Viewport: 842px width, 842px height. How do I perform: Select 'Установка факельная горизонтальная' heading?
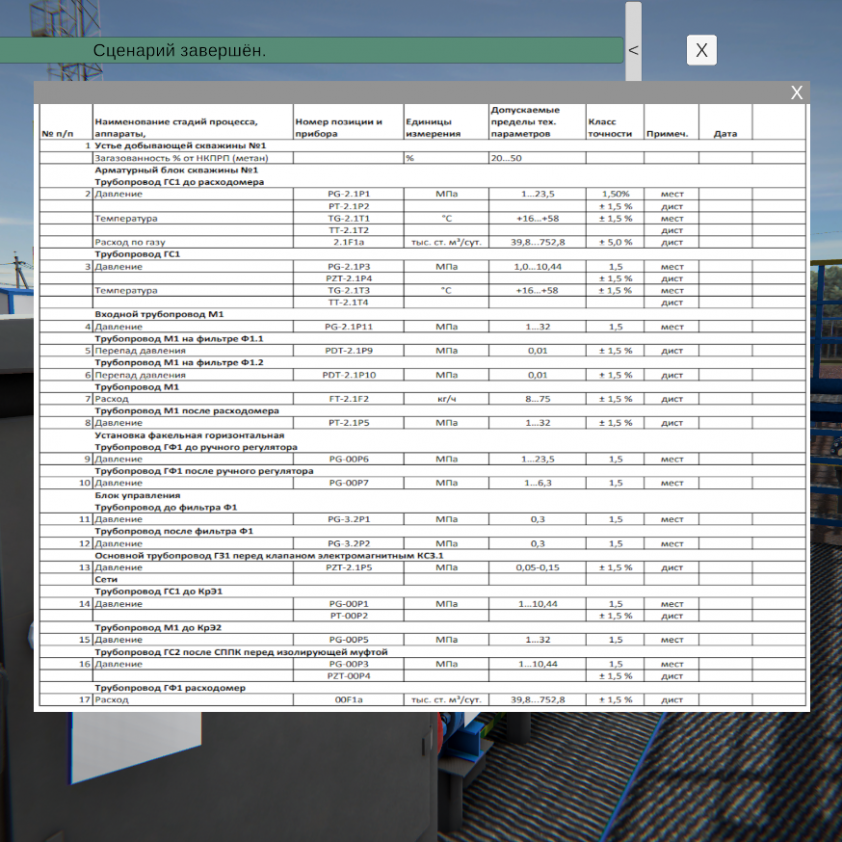click(190, 435)
